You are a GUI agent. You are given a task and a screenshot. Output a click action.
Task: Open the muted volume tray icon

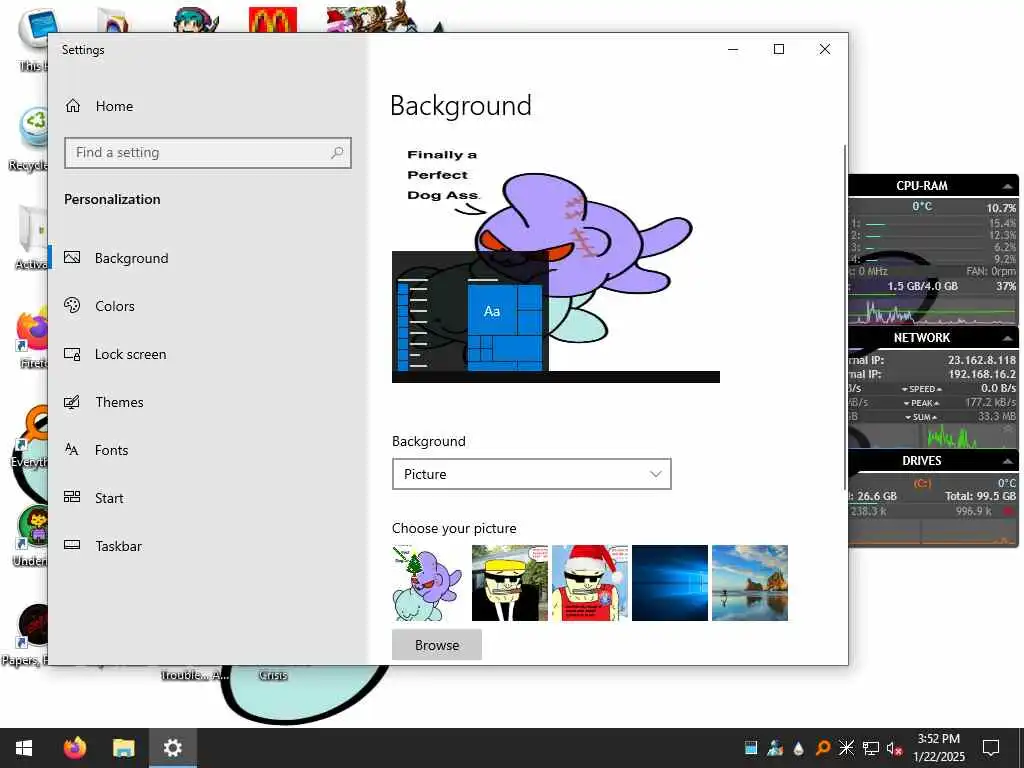click(894, 748)
